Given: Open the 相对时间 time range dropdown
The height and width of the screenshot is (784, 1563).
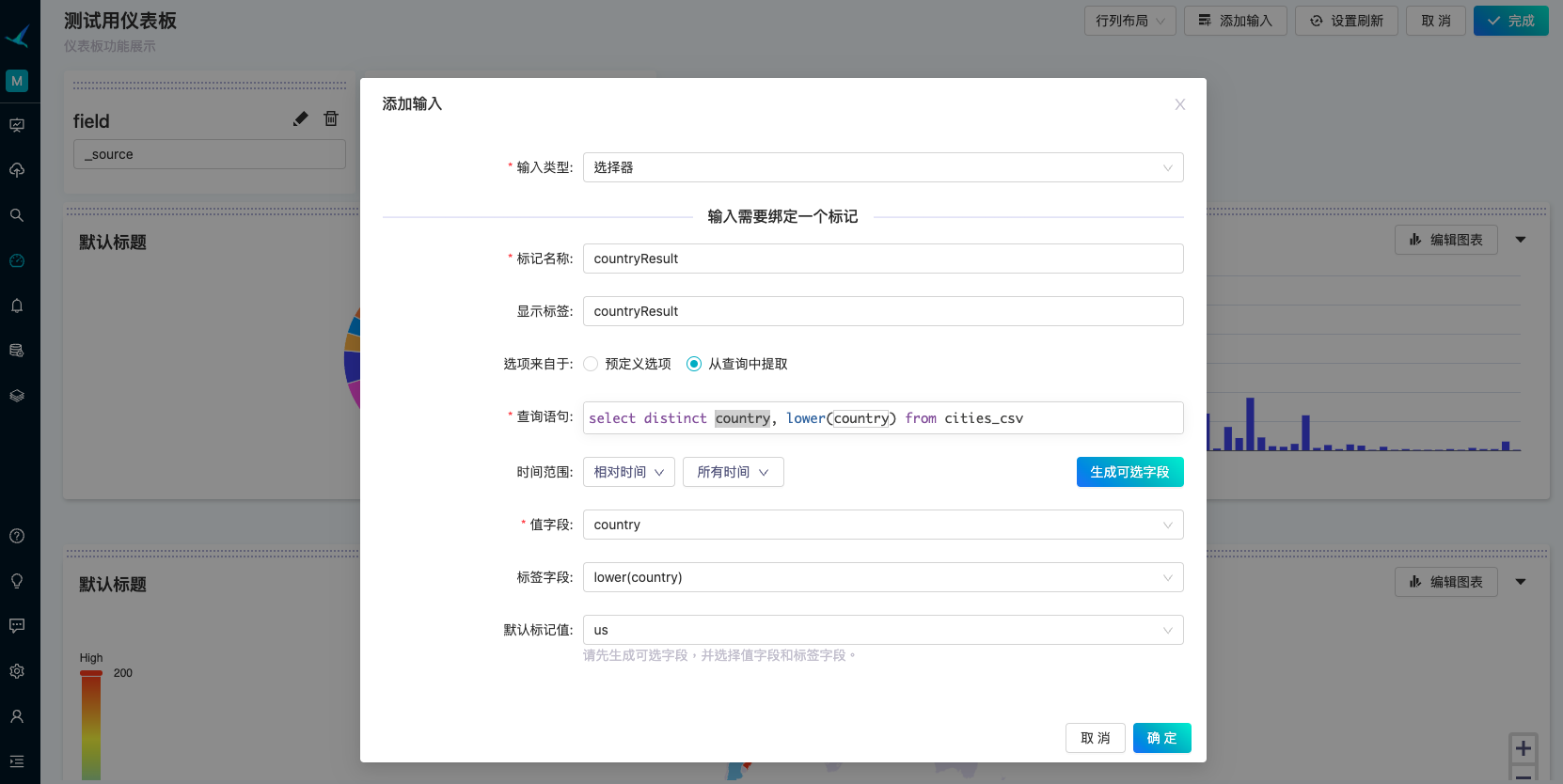Looking at the screenshot, I should point(629,472).
